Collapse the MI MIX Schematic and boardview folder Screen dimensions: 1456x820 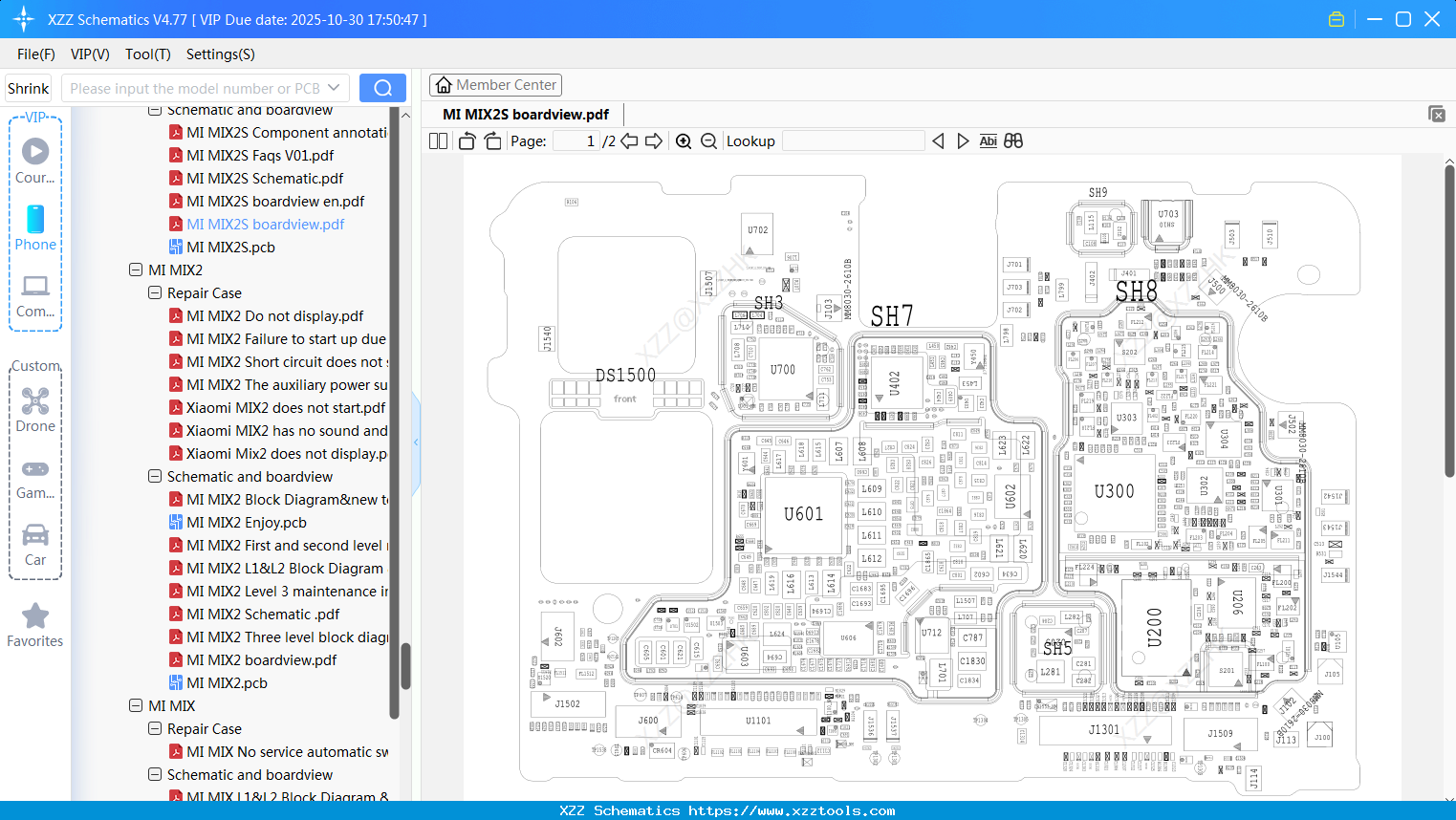(x=154, y=774)
